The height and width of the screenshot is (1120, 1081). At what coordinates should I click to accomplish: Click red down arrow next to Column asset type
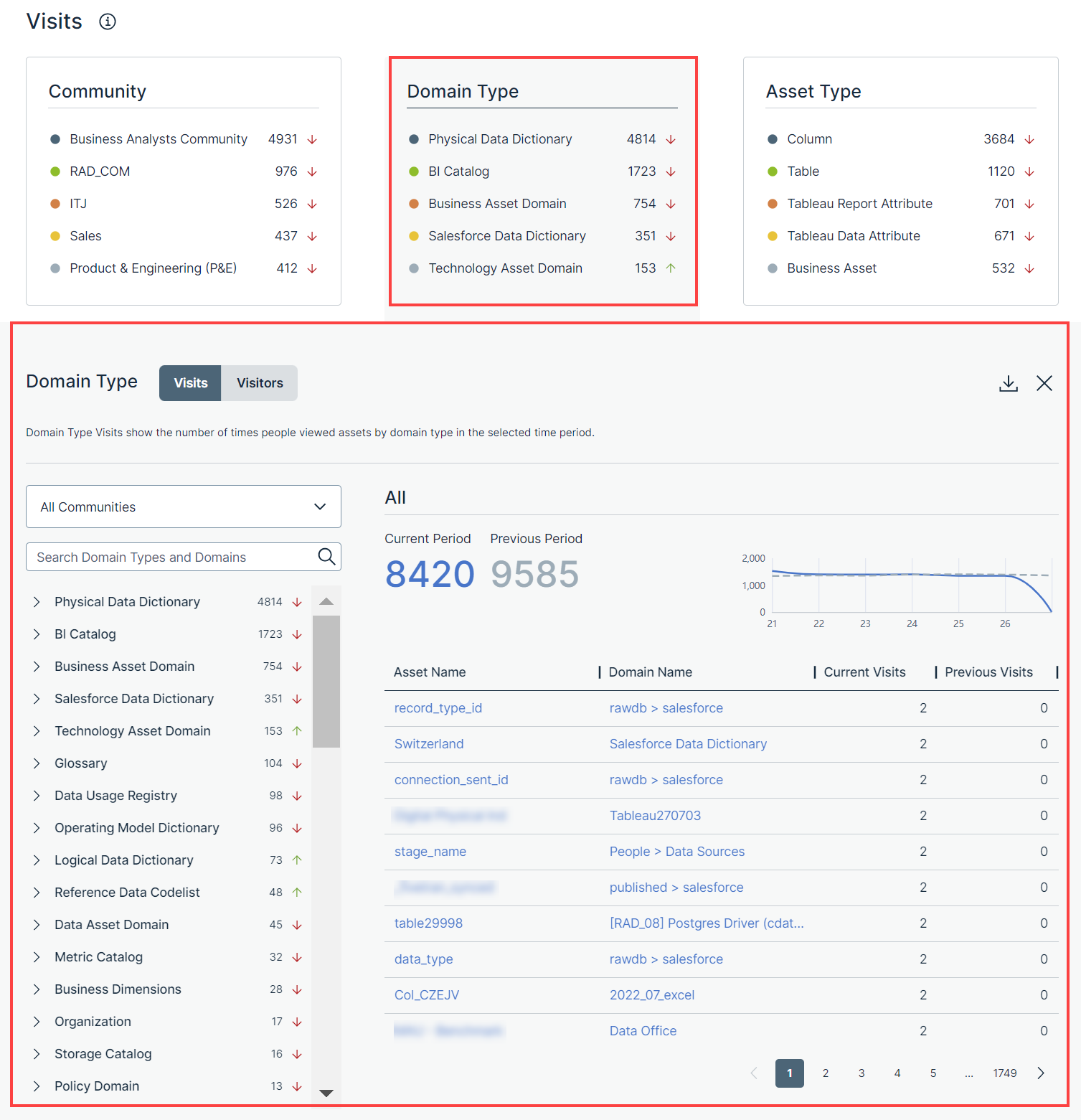(x=1029, y=139)
